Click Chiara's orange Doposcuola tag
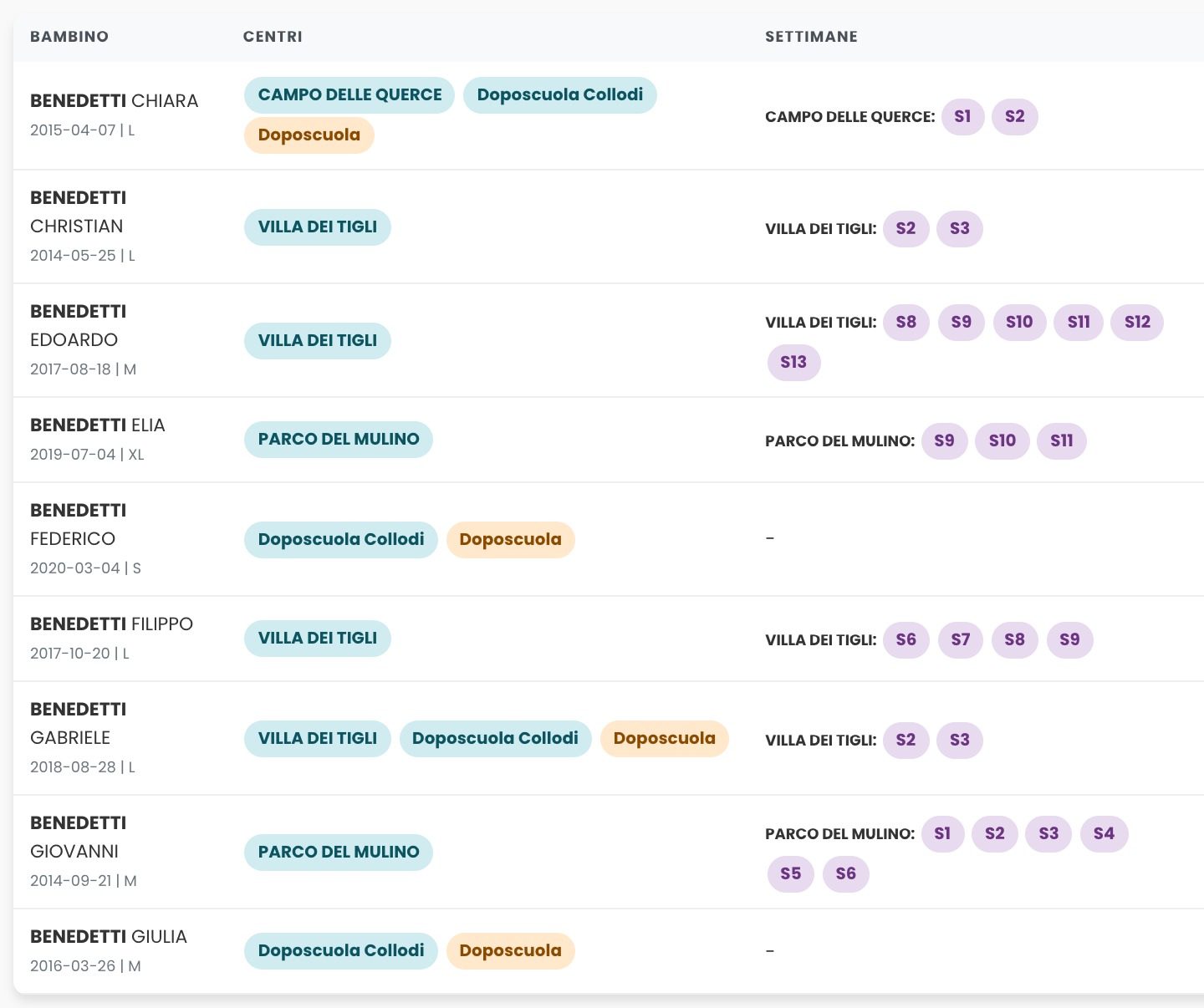Screen dimensions: 1204x1008 pos(309,135)
